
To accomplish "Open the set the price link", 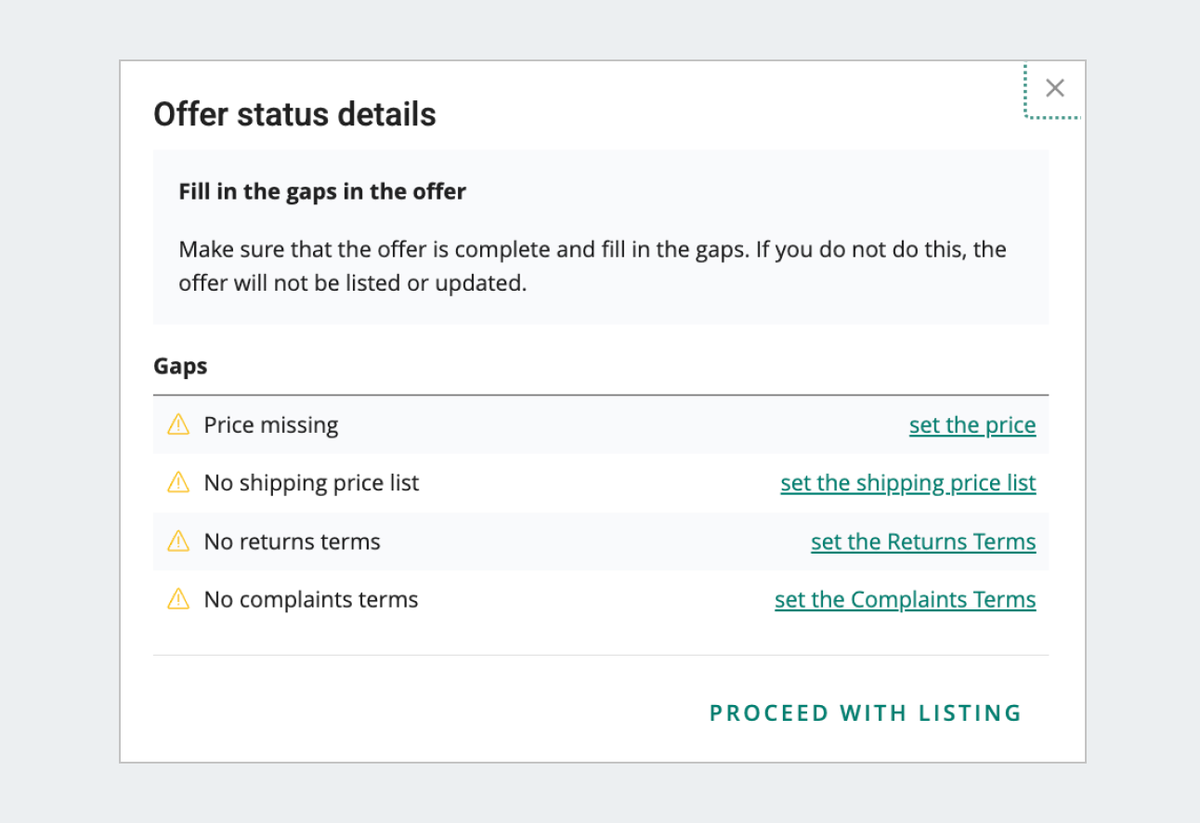I will (972, 425).
